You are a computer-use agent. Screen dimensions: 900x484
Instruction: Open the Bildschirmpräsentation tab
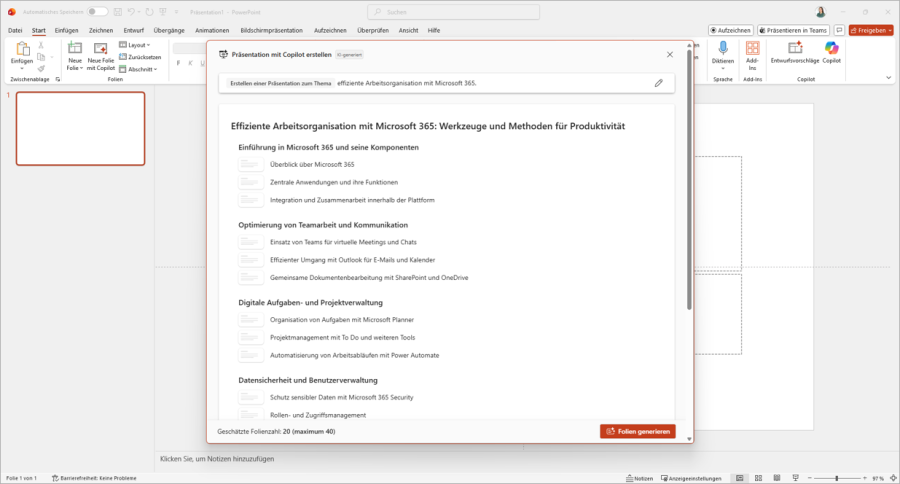coord(271,30)
